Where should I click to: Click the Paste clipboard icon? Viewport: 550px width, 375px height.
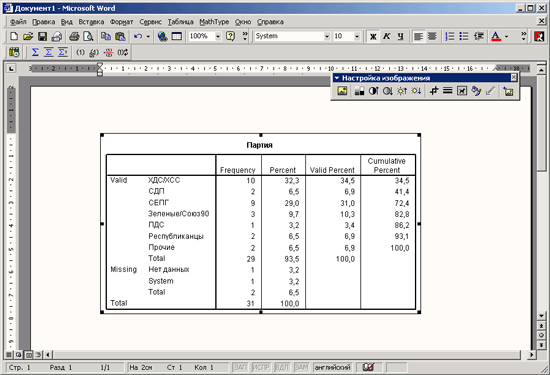[x=120, y=36]
